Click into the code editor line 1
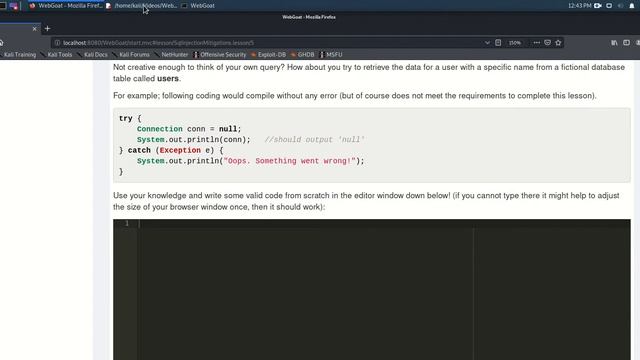Screen dimensions: 640x360 [384, 224]
